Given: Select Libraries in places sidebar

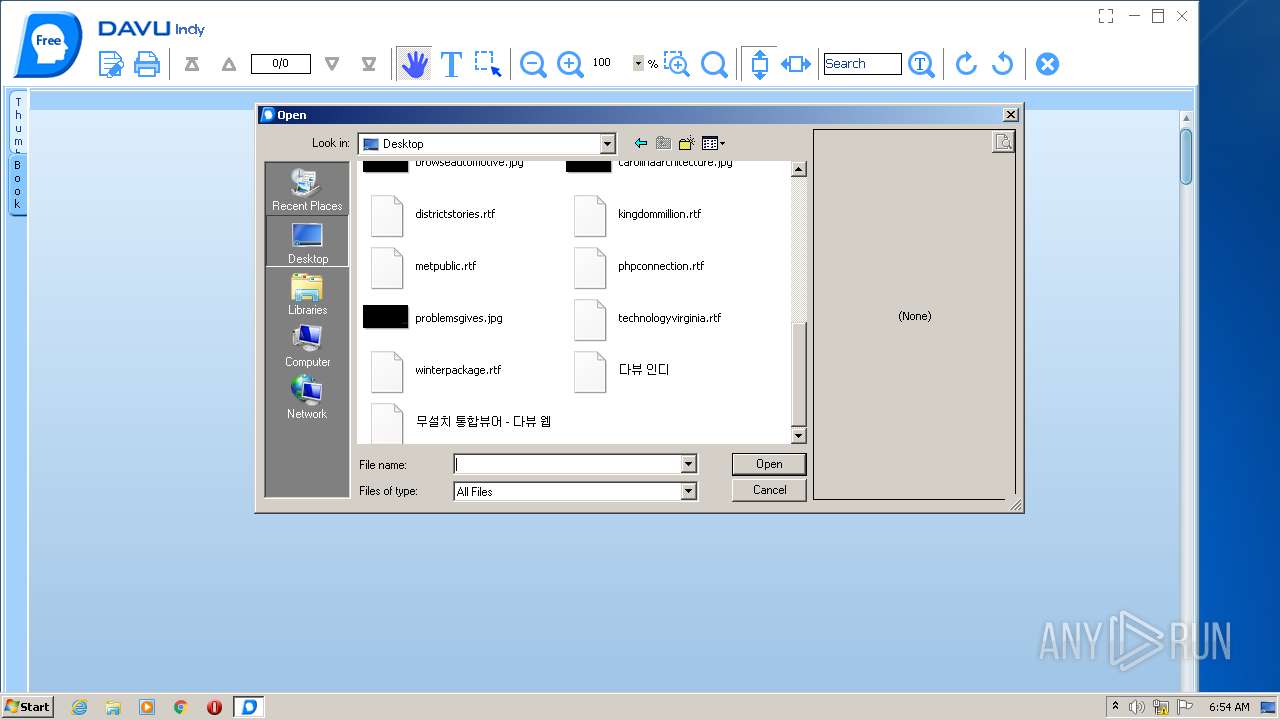Looking at the screenshot, I should (x=307, y=294).
